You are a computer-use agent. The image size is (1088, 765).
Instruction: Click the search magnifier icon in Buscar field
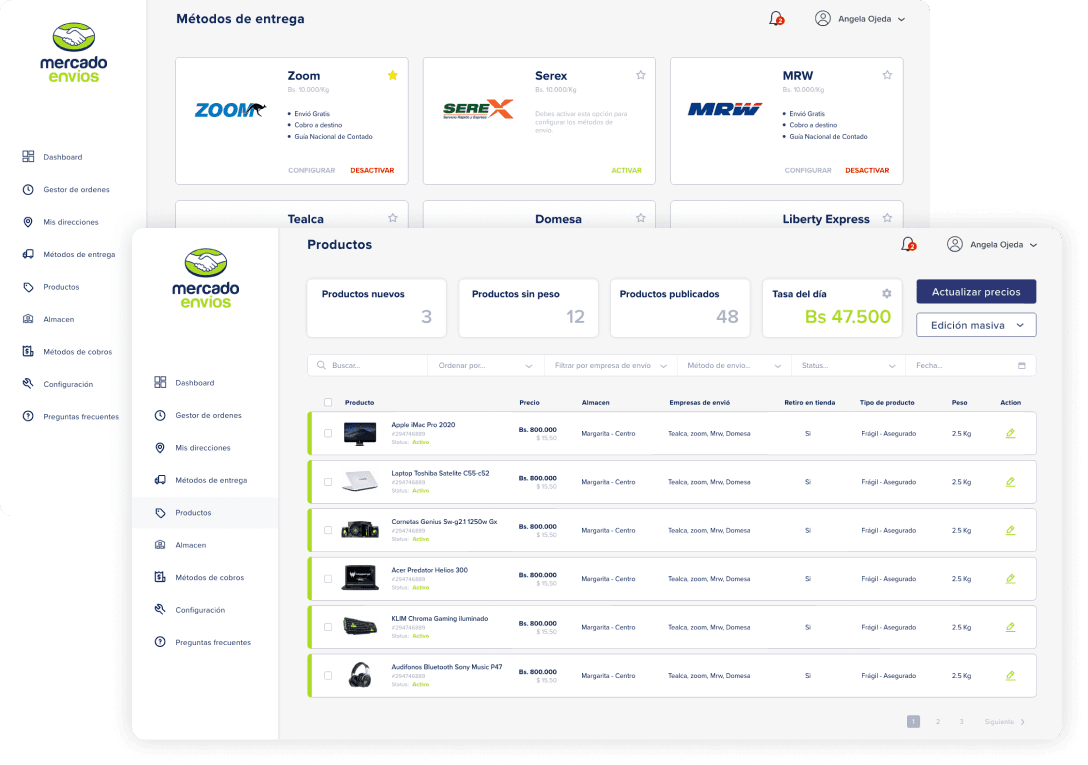321,365
